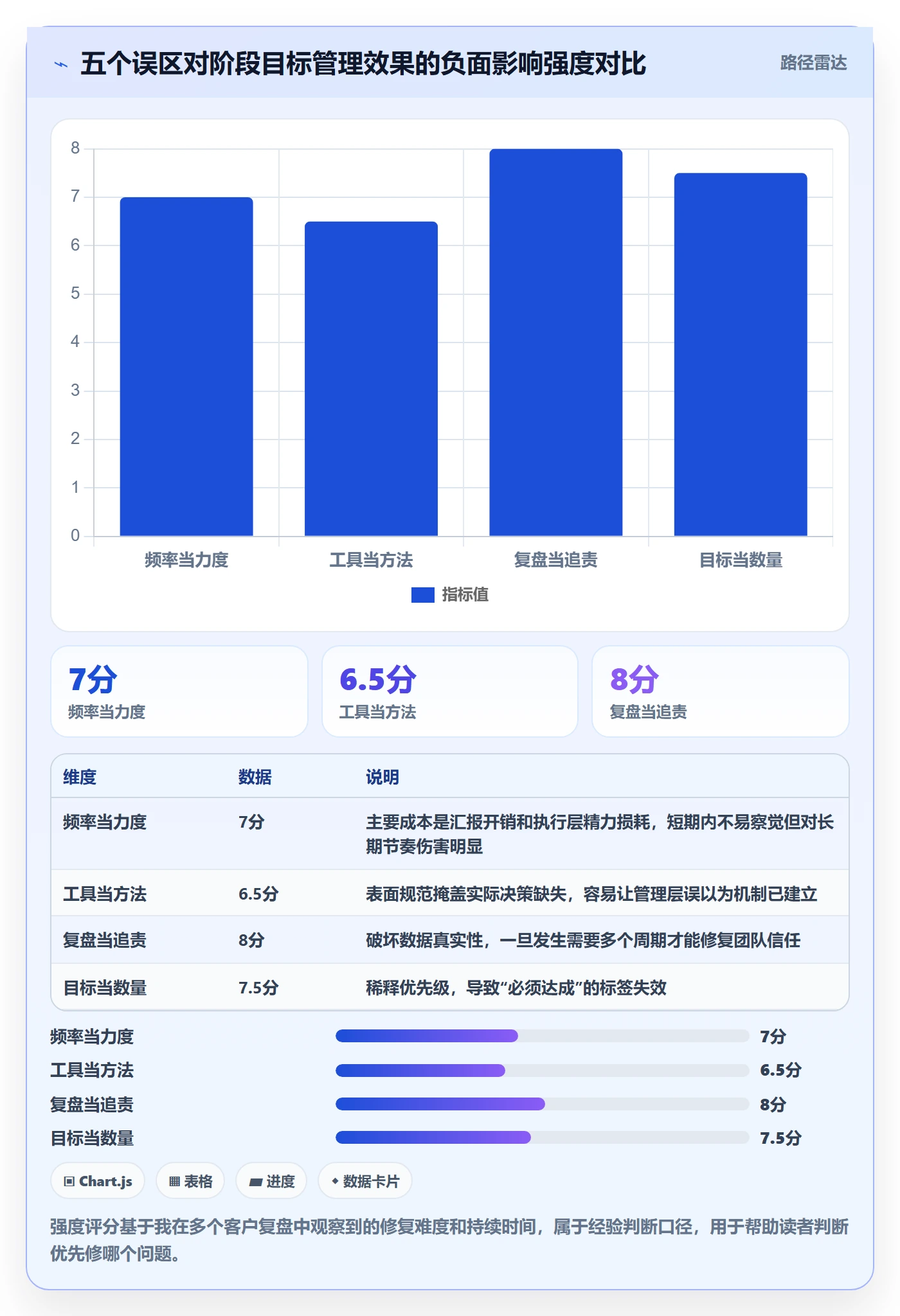The image size is (900, 1316).
Task: Toggle the 指标值 legend color swatch
Action: (422, 595)
